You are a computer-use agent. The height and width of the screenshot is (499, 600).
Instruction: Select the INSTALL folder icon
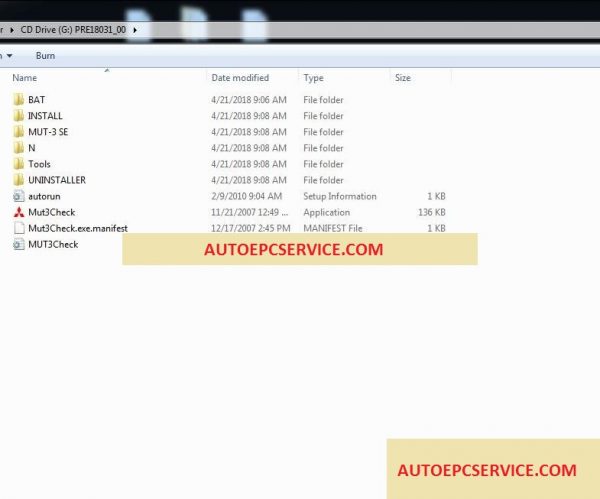tap(18, 116)
